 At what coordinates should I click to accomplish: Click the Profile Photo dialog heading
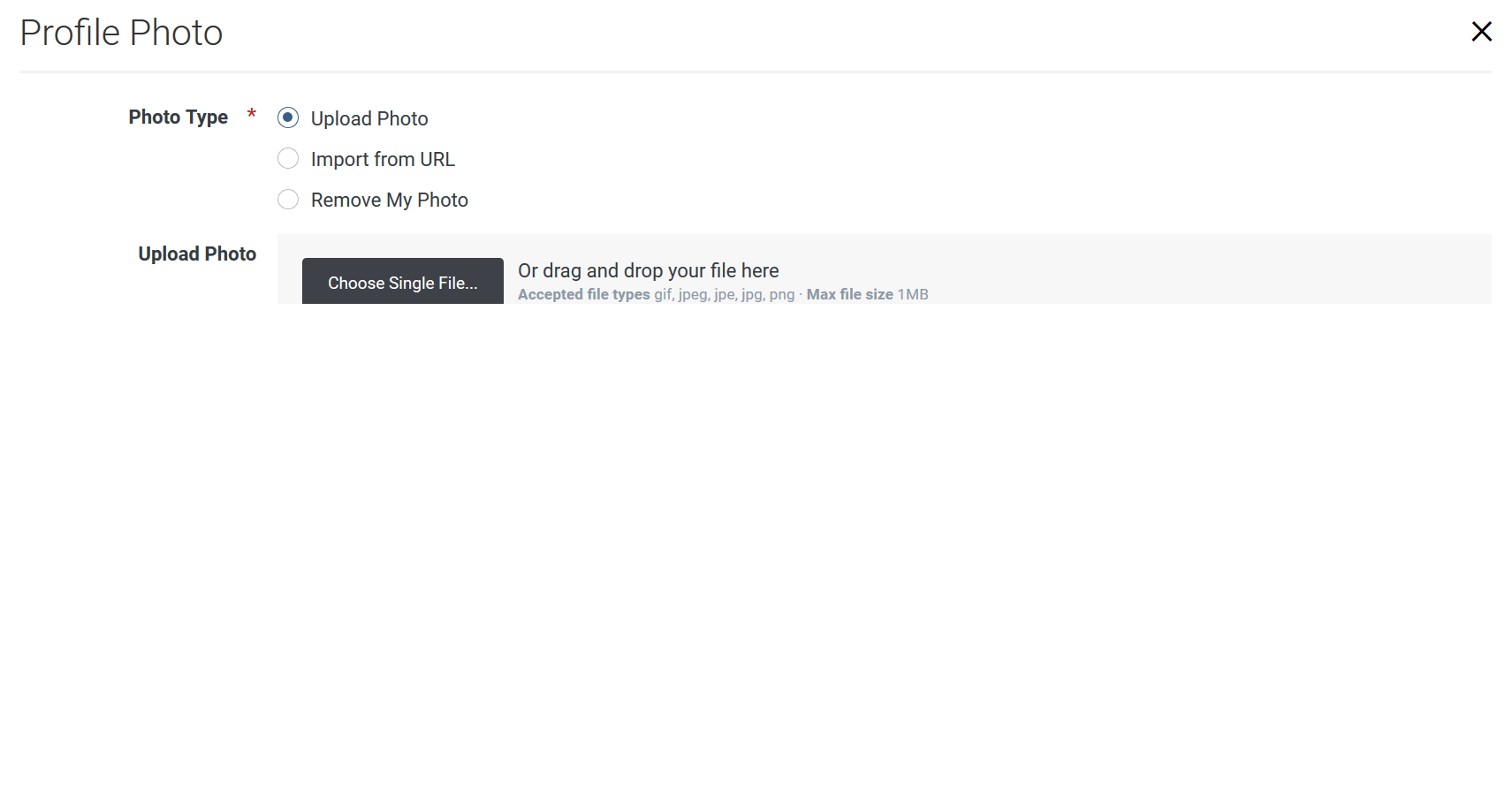click(121, 33)
